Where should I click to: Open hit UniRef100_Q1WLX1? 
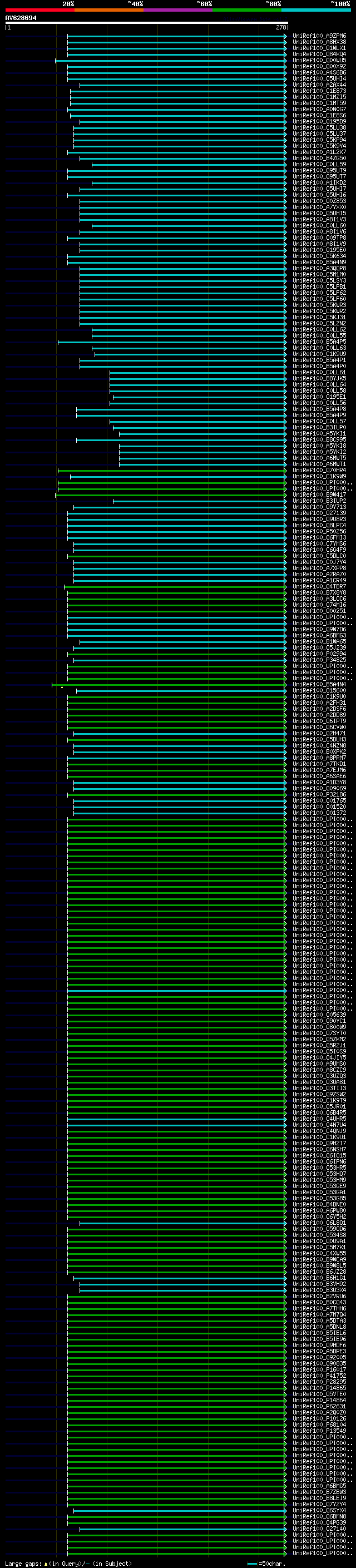click(319, 48)
